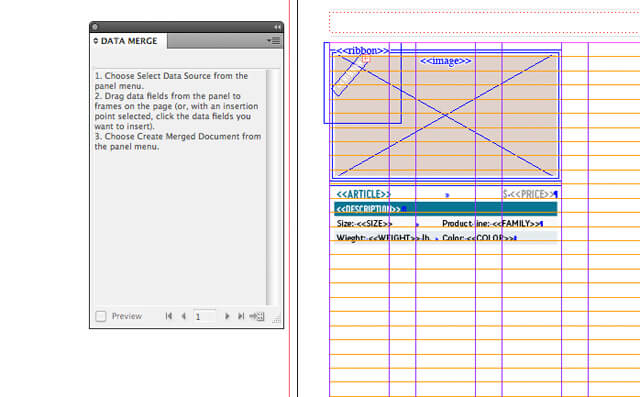Click the teal <<DESCRIPTION>> bar
The height and width of the screenshot is (397, 640).
(445, 208)
